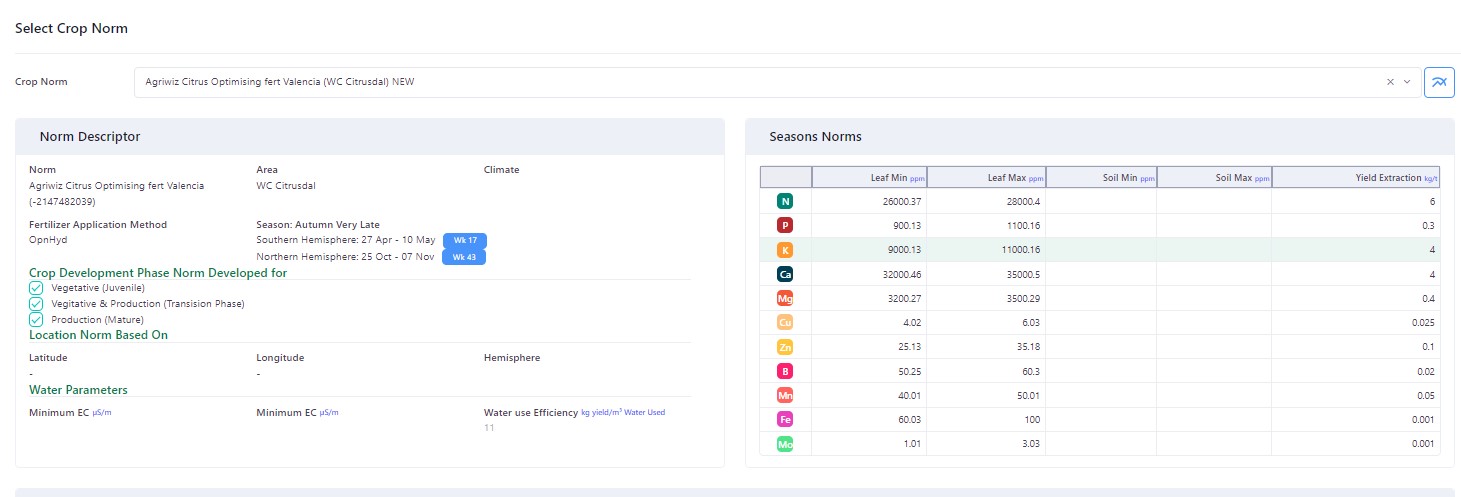The height and width of the screenshot is (497, 1461).
Task: Click the Norm Descriptor panel header
Action: pos(369,136)
